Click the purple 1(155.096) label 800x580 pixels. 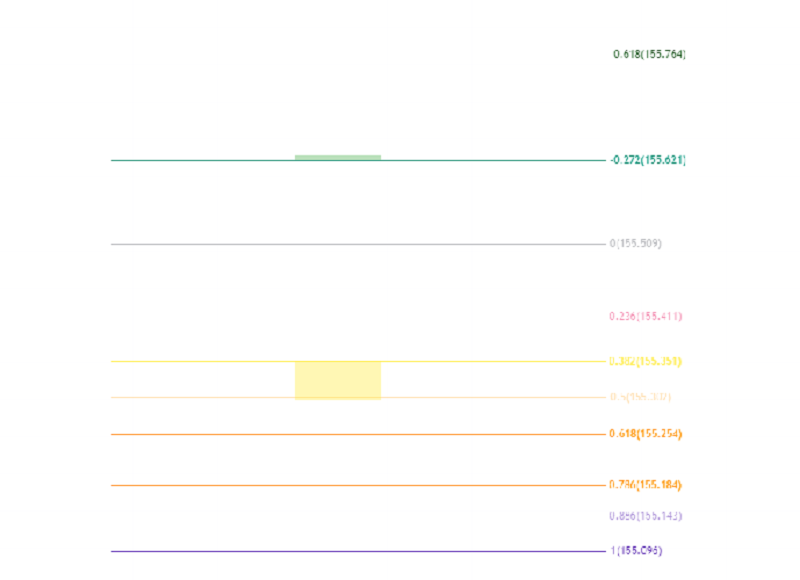(636, 550)
